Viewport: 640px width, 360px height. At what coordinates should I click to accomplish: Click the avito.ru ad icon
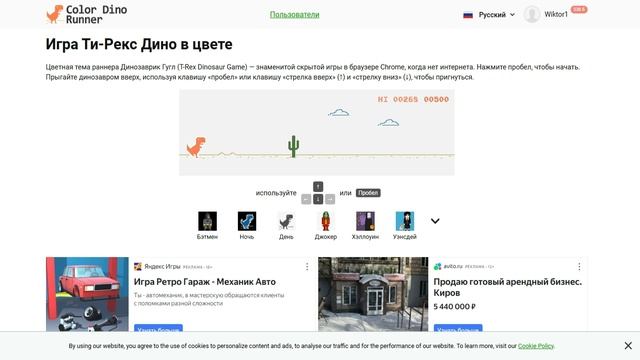438,267
